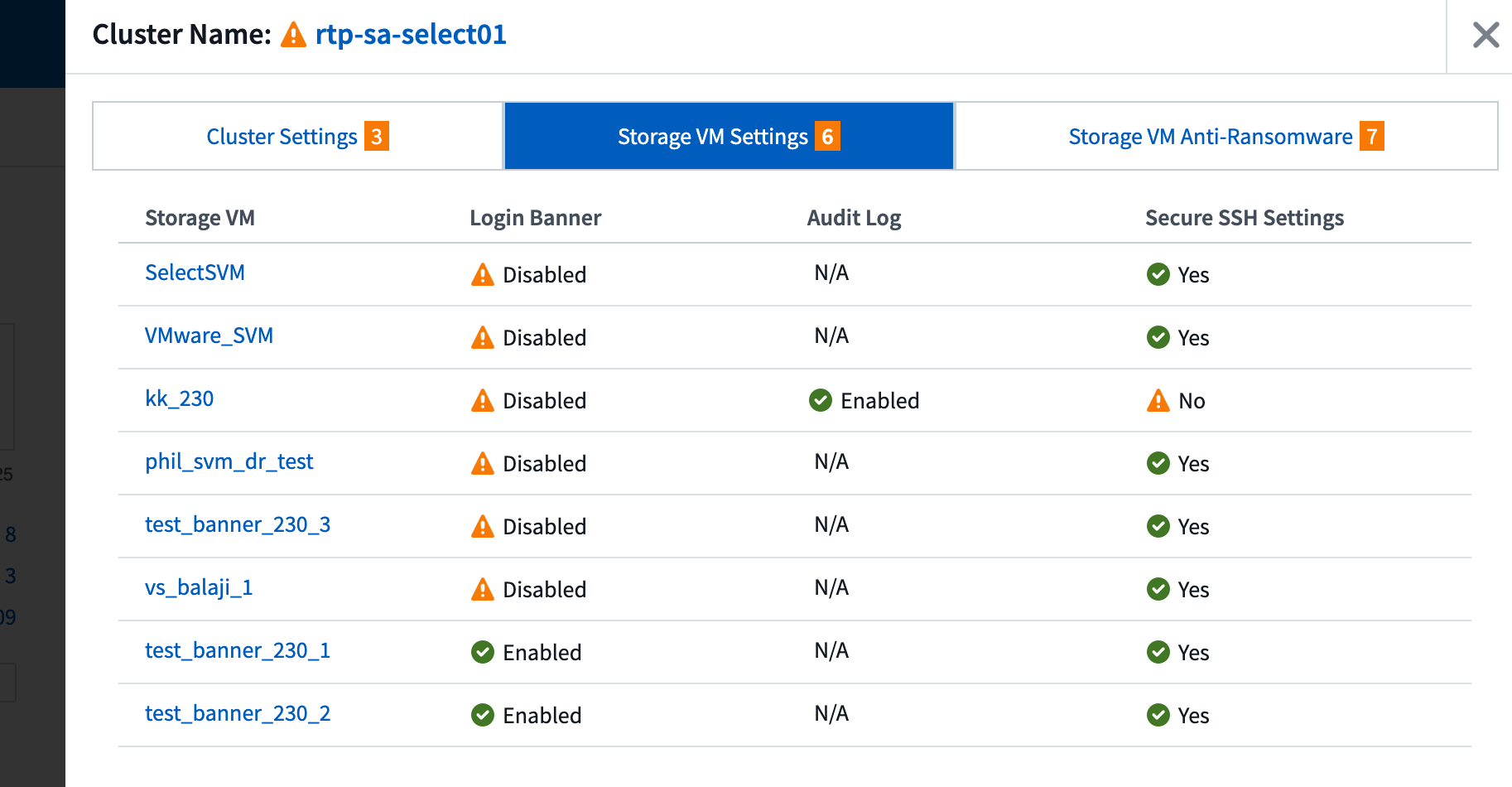
Task: Open the rtp-sa-select01 cluster link
Action: click(x=411, y=35)
